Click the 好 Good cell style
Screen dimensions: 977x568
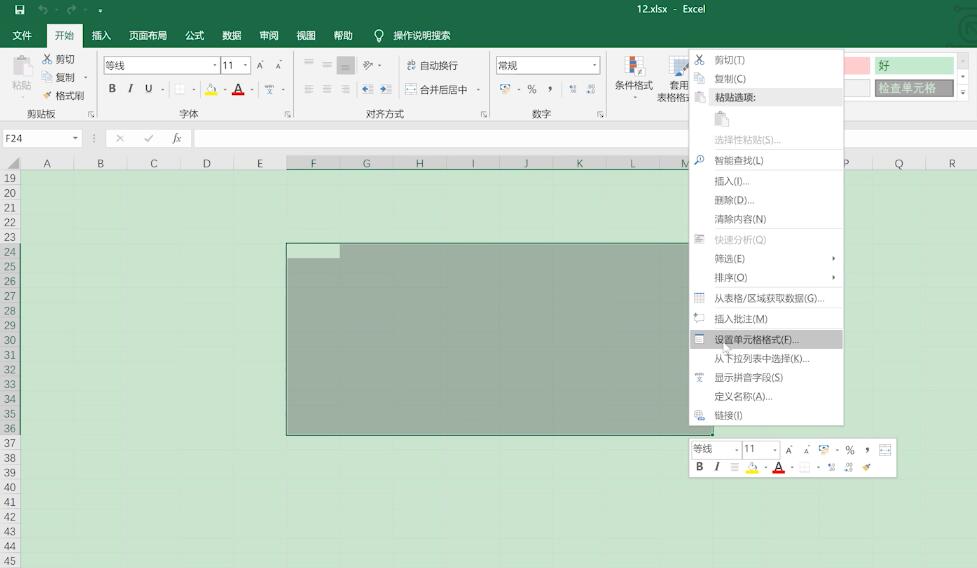[914, 65]
